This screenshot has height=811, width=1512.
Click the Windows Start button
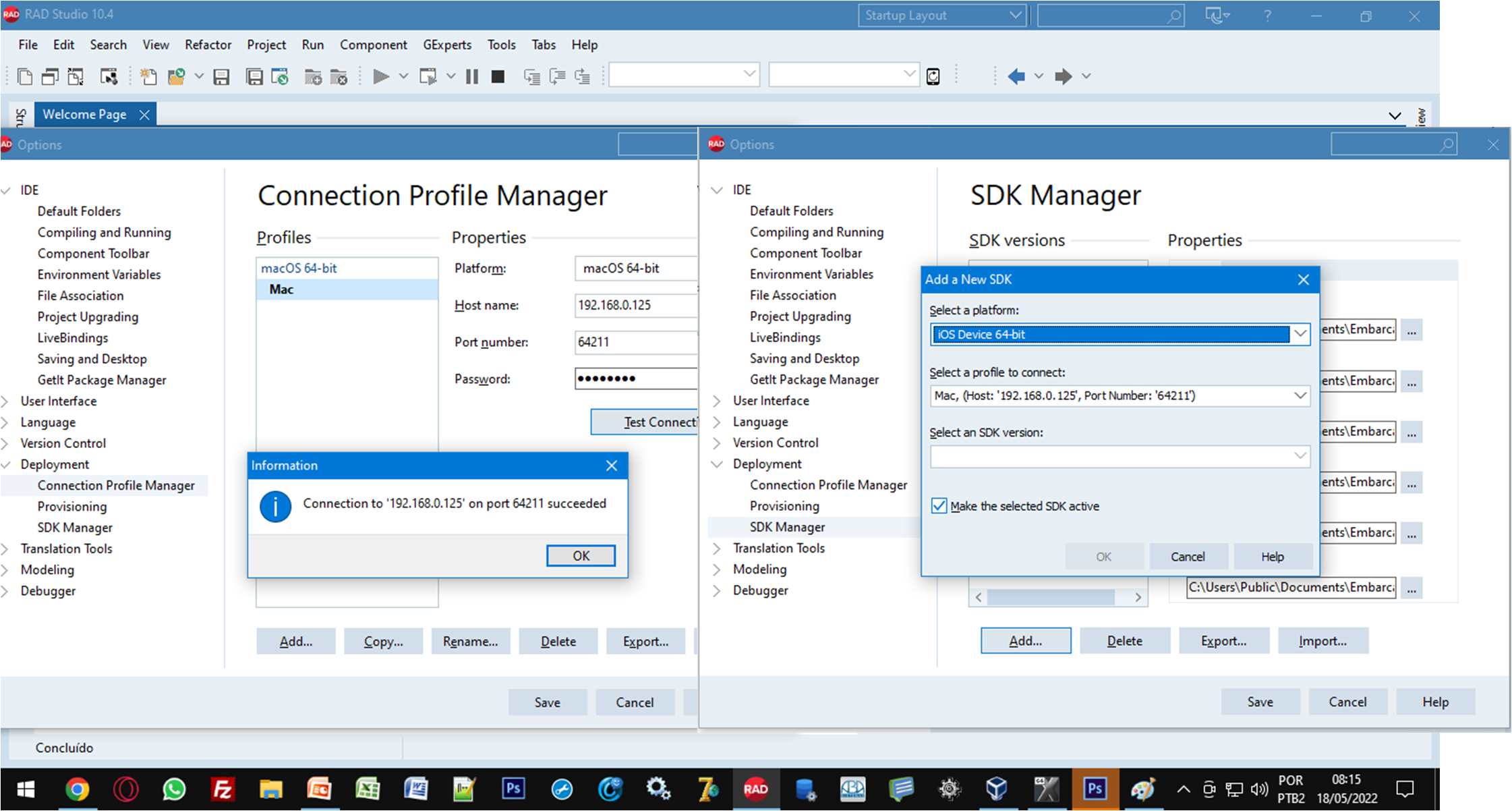pyautogui.click(x=26, y=789)
